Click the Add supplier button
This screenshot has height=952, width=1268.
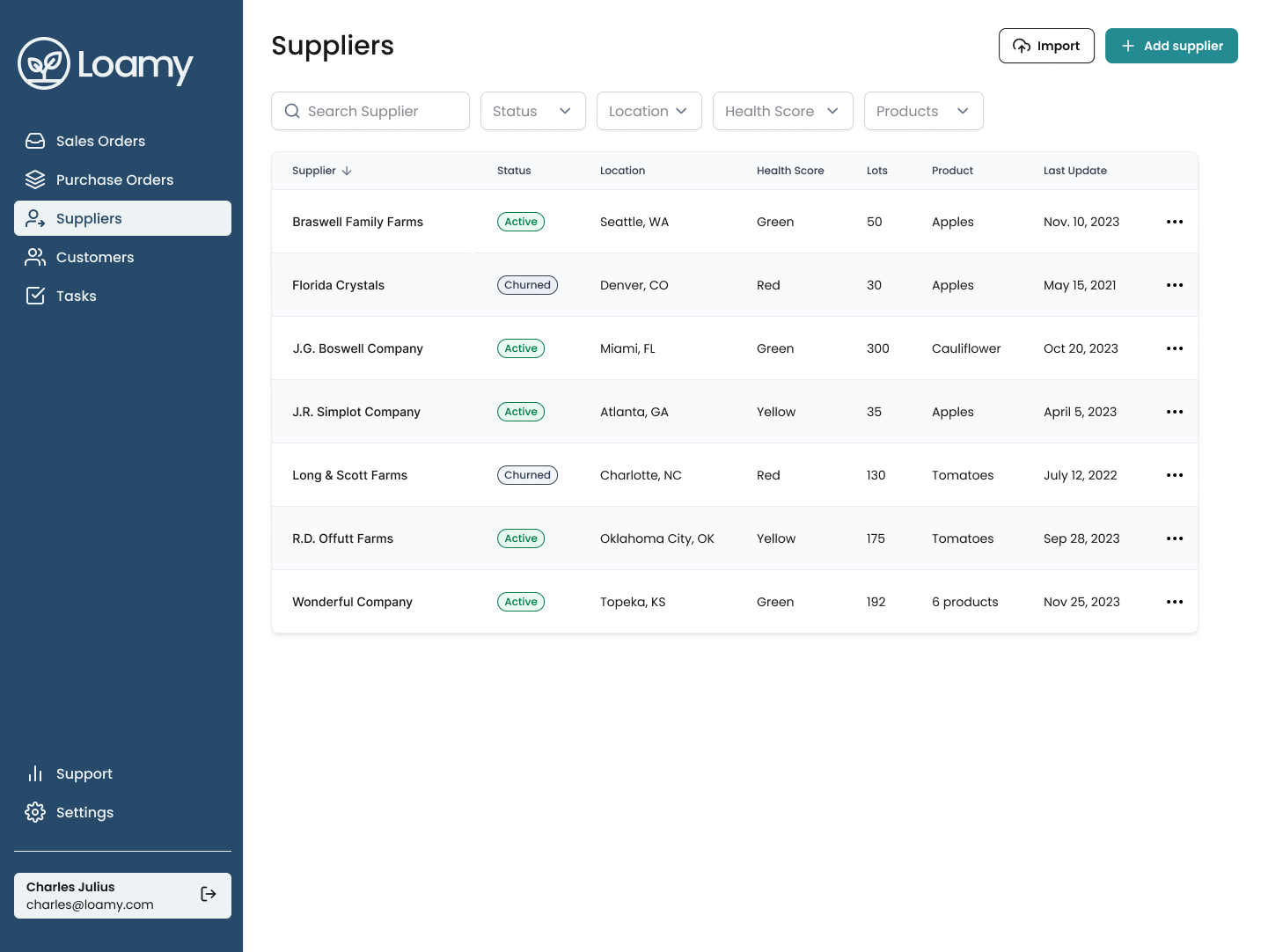[x=1171, y=46]
